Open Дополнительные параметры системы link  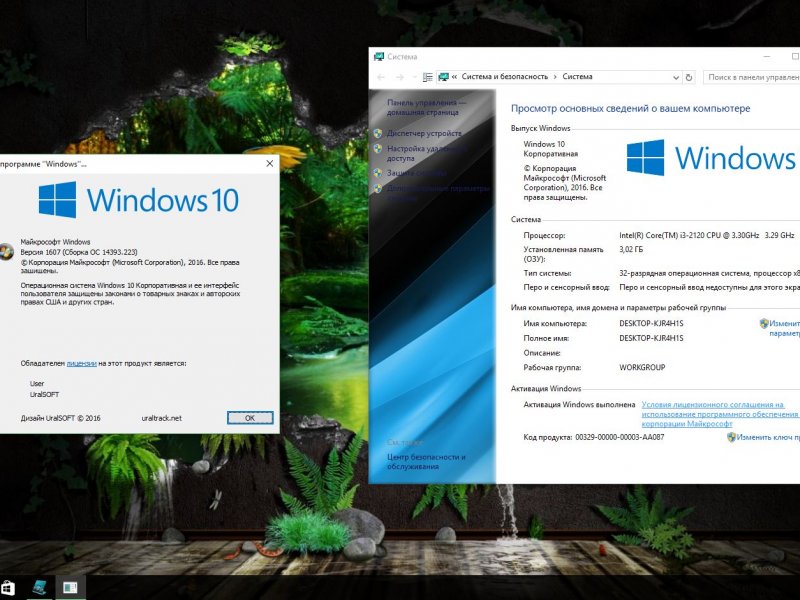pos(438,193)
